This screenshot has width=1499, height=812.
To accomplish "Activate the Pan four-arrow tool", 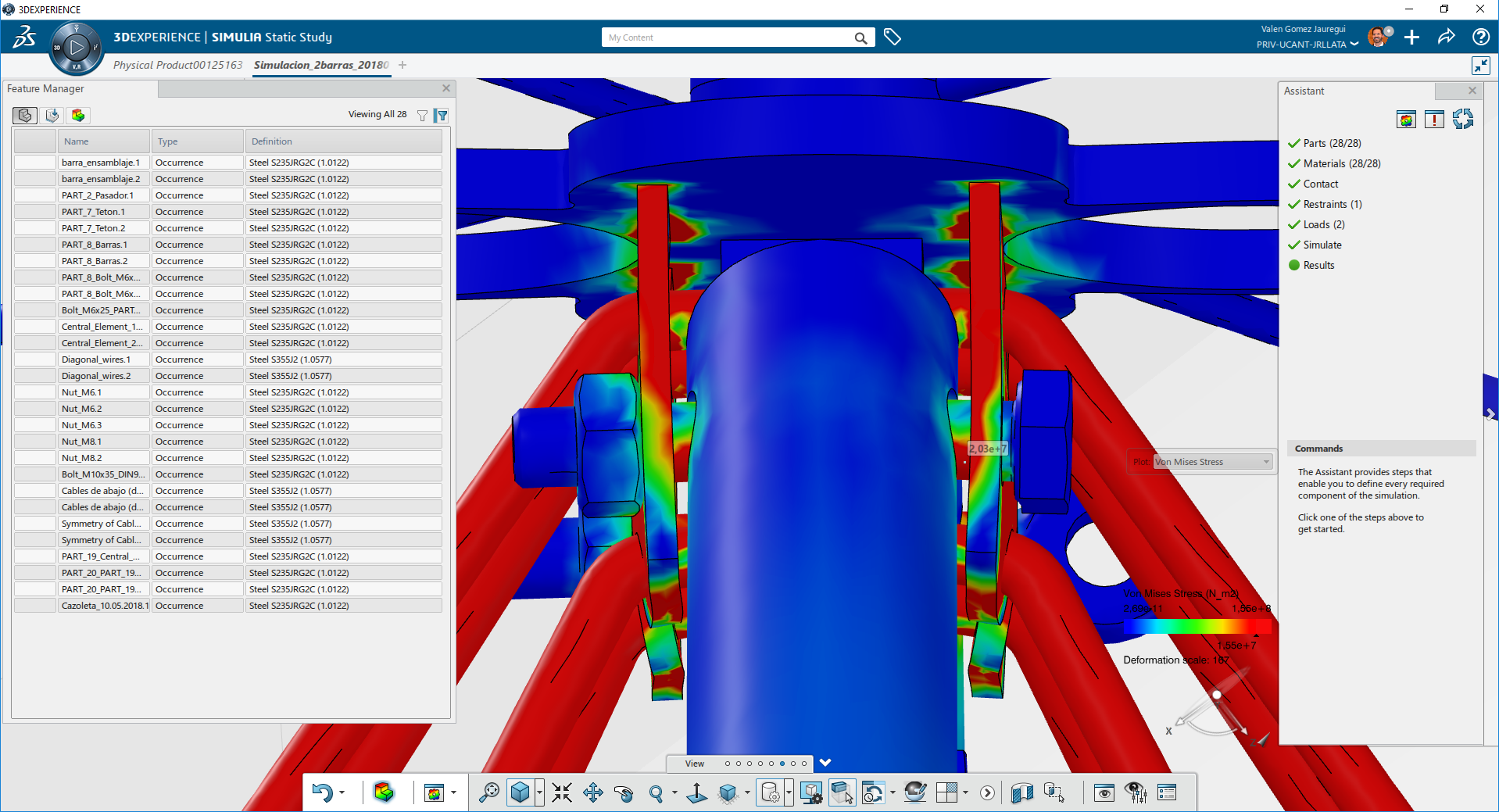I will pyautogui.click(x=593, y=792).
